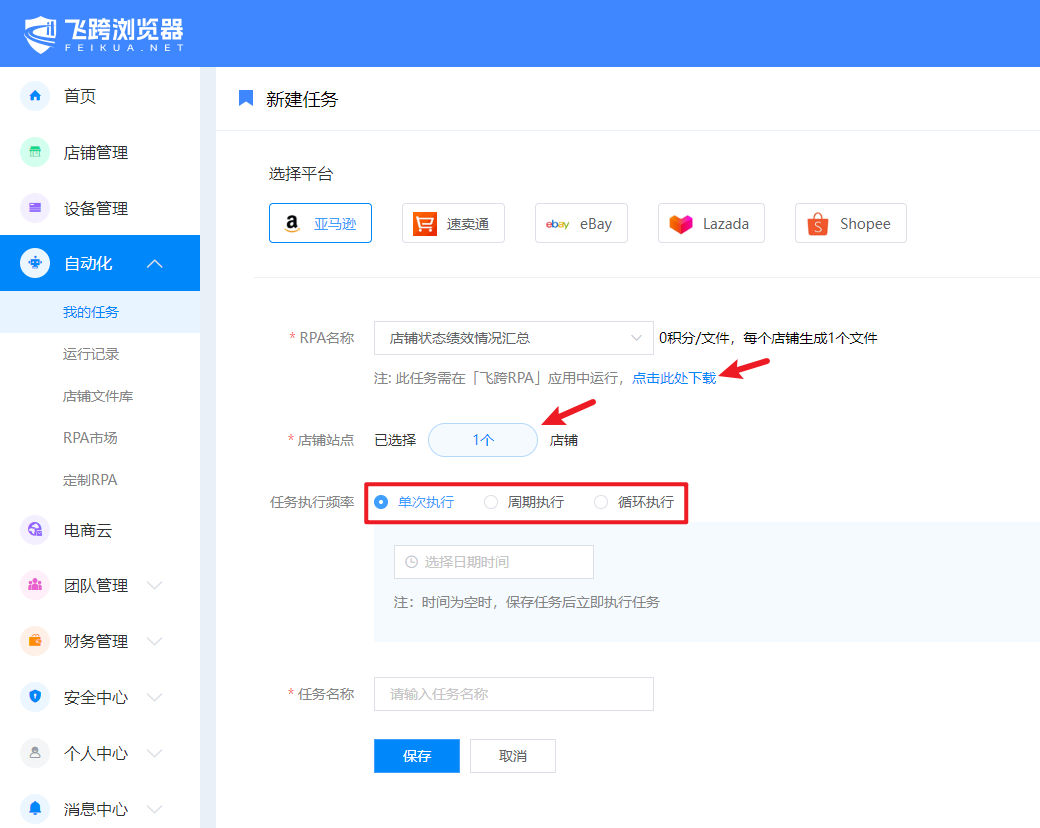Choose the Shopee platform option
This screenshot has width=1040, height=828.
(x=850, y=223)
